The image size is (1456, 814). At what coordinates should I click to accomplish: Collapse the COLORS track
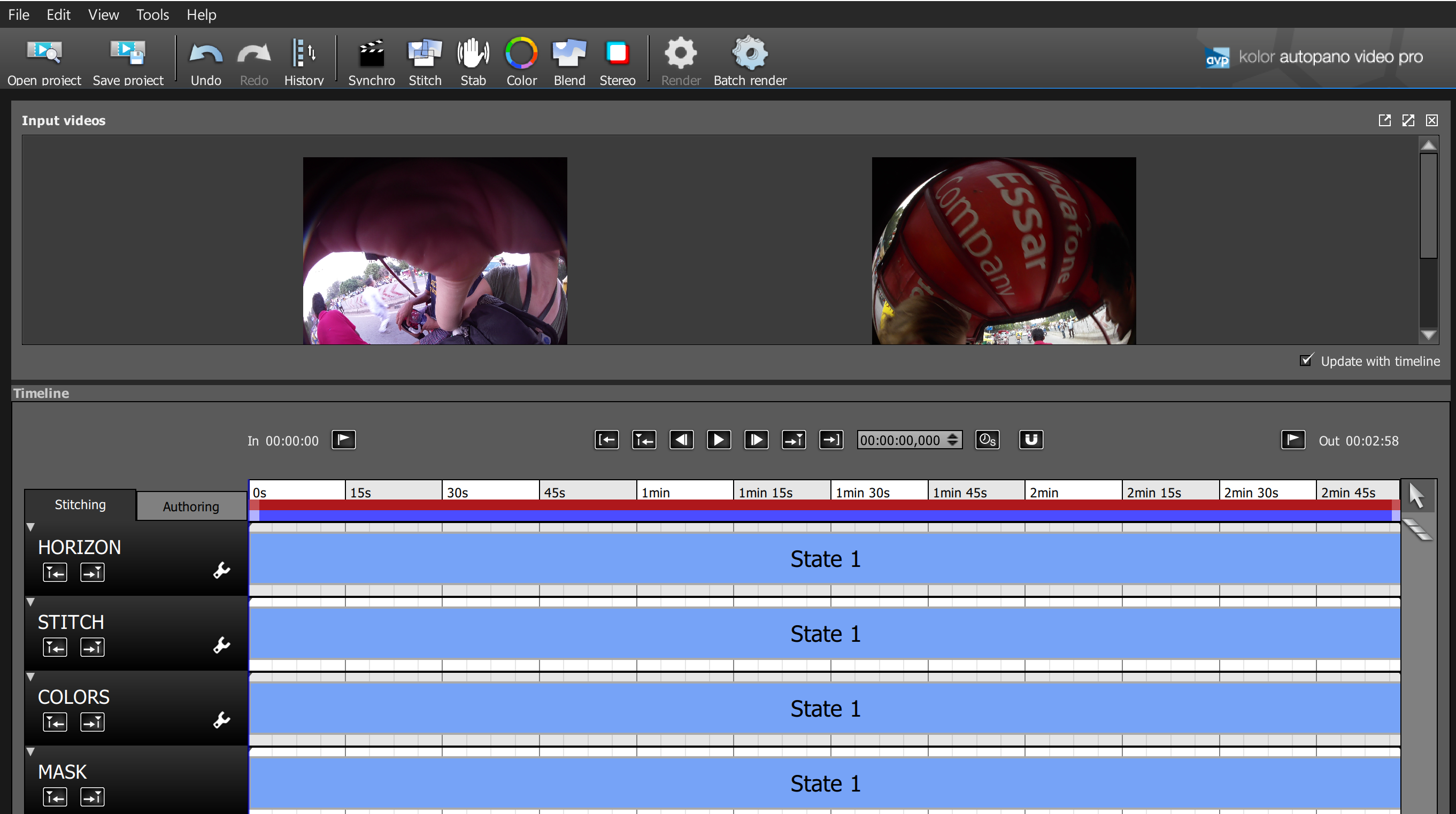pyautogui.click(x=30, y=677)
